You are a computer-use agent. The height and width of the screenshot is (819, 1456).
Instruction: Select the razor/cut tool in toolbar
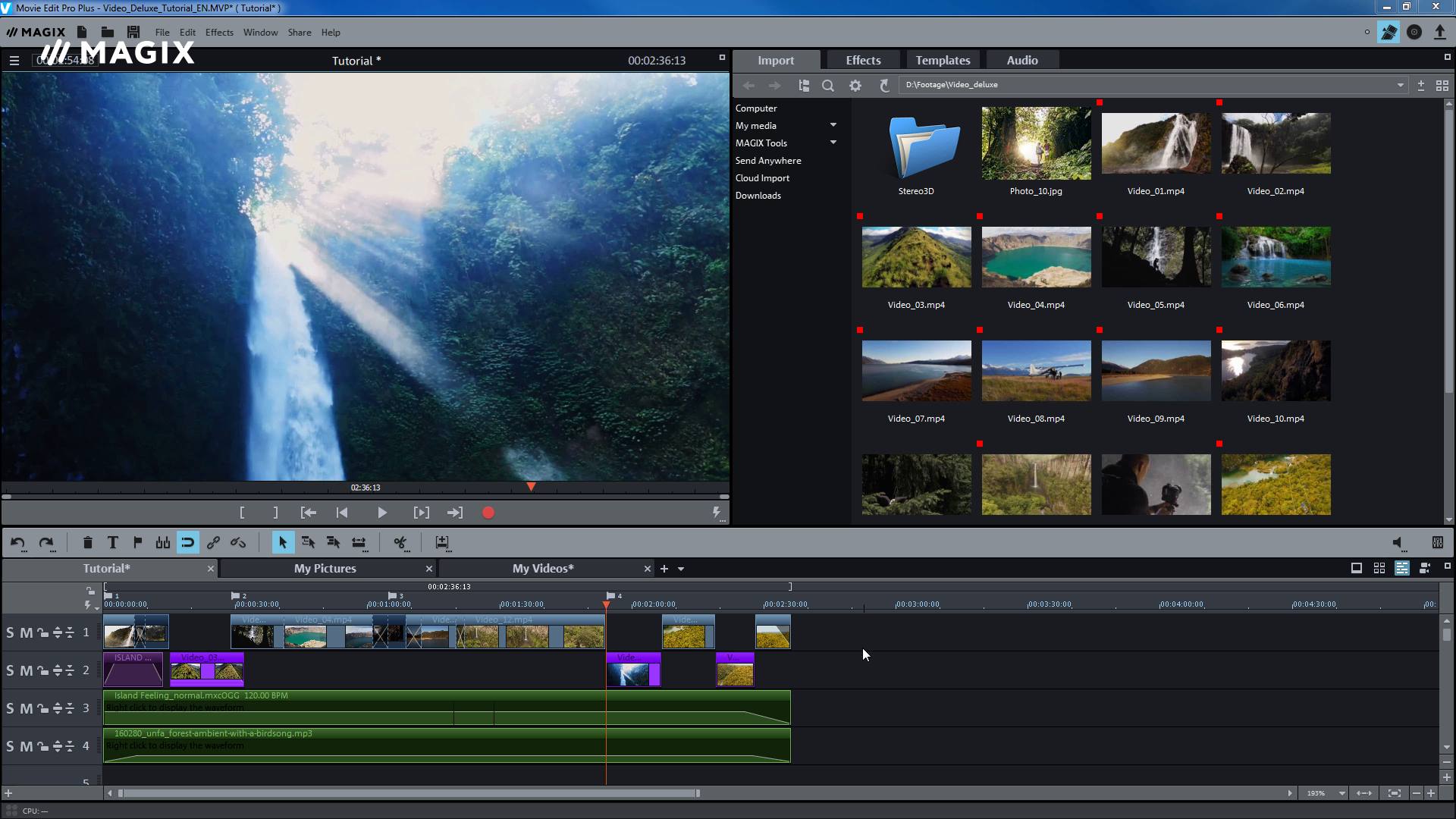tap(400, 542)
